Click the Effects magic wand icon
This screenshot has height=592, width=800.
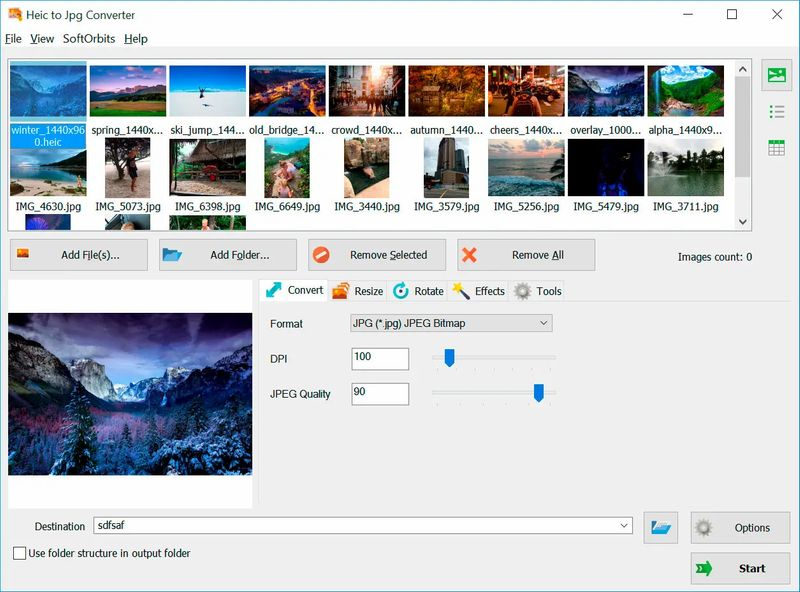[462, 290]
